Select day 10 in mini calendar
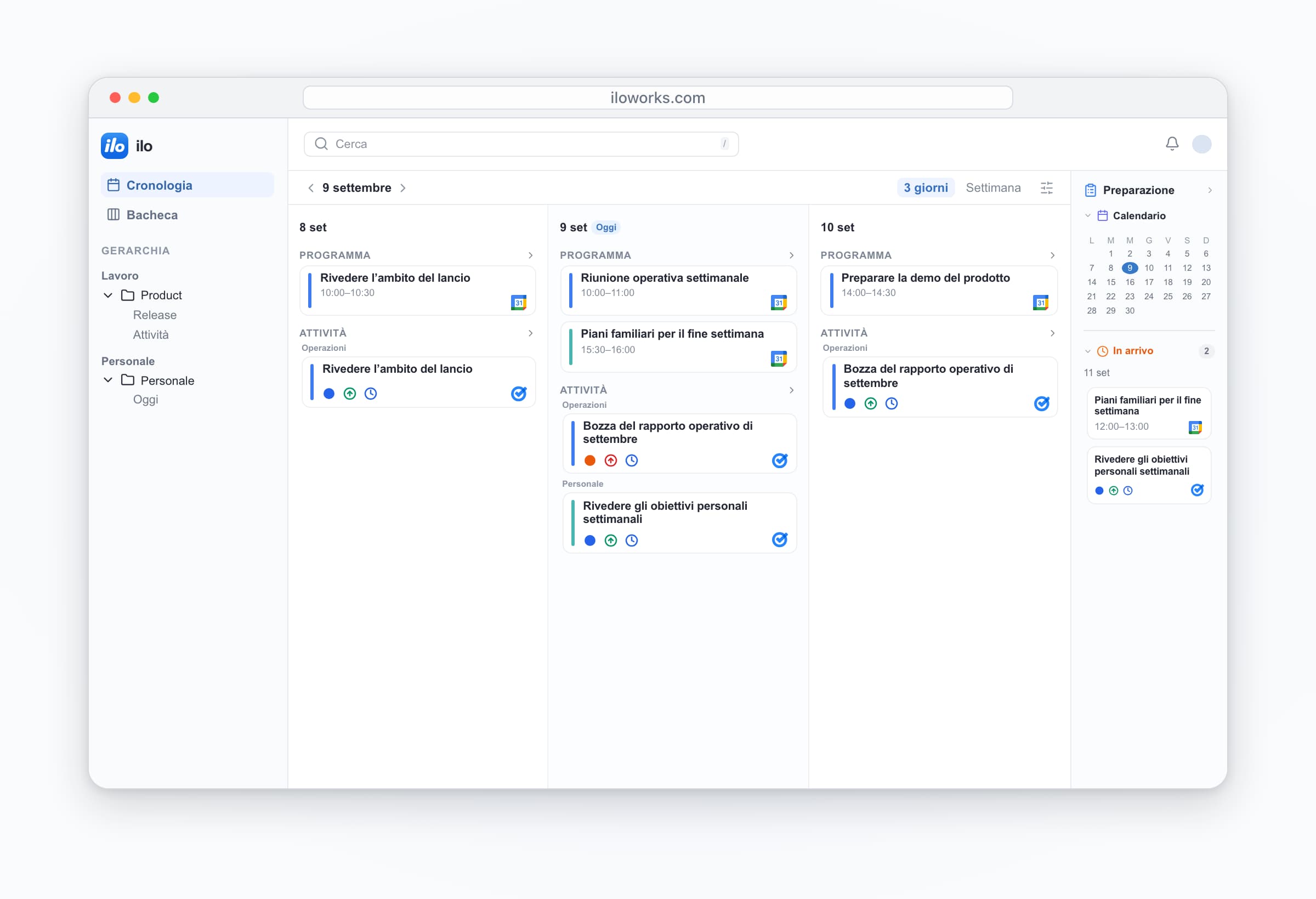This screenshot has width=1316, height=899. [x=1148, y=268]
